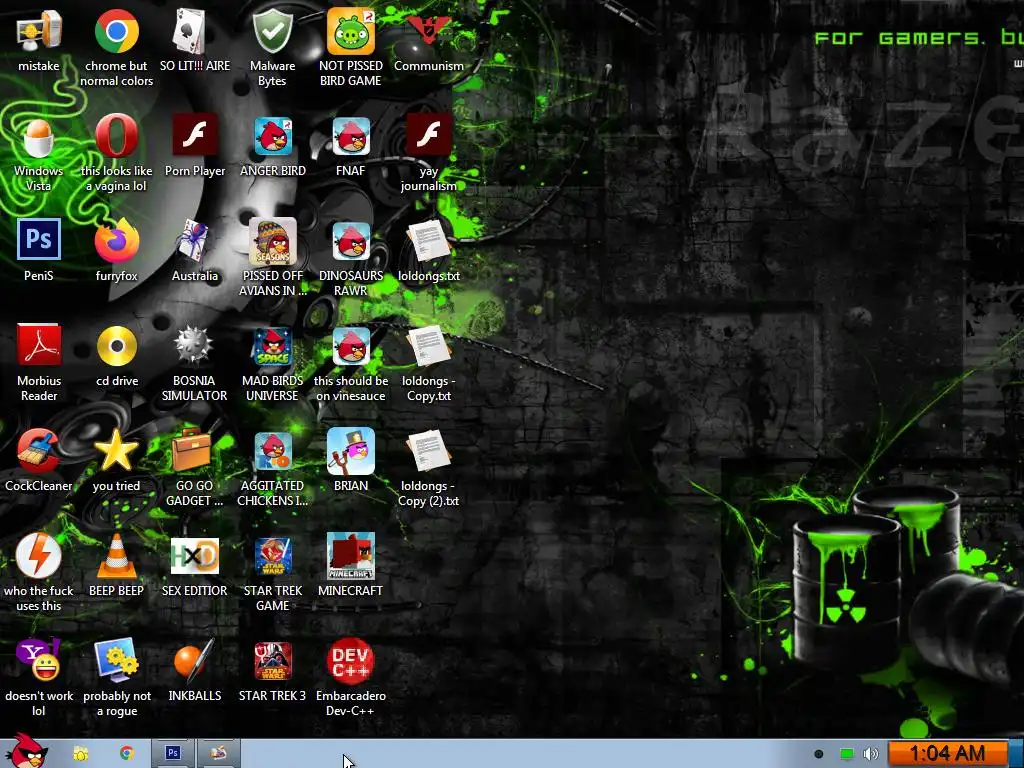
Task: Select 'chrome but normal colors' Chrome shortcut
Action: click(x=116, y=31)
